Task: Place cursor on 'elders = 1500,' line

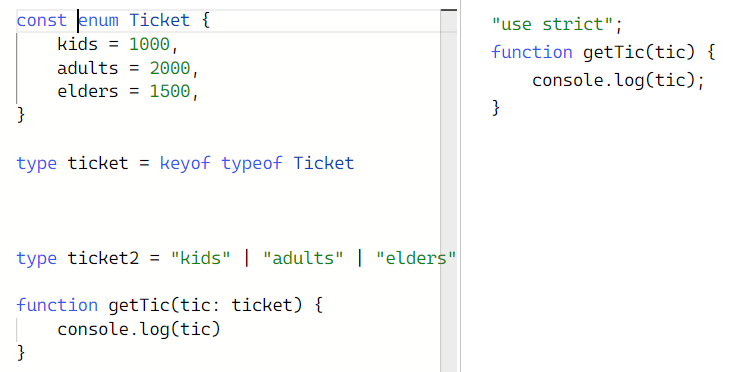Action: [x=128, y=91]
